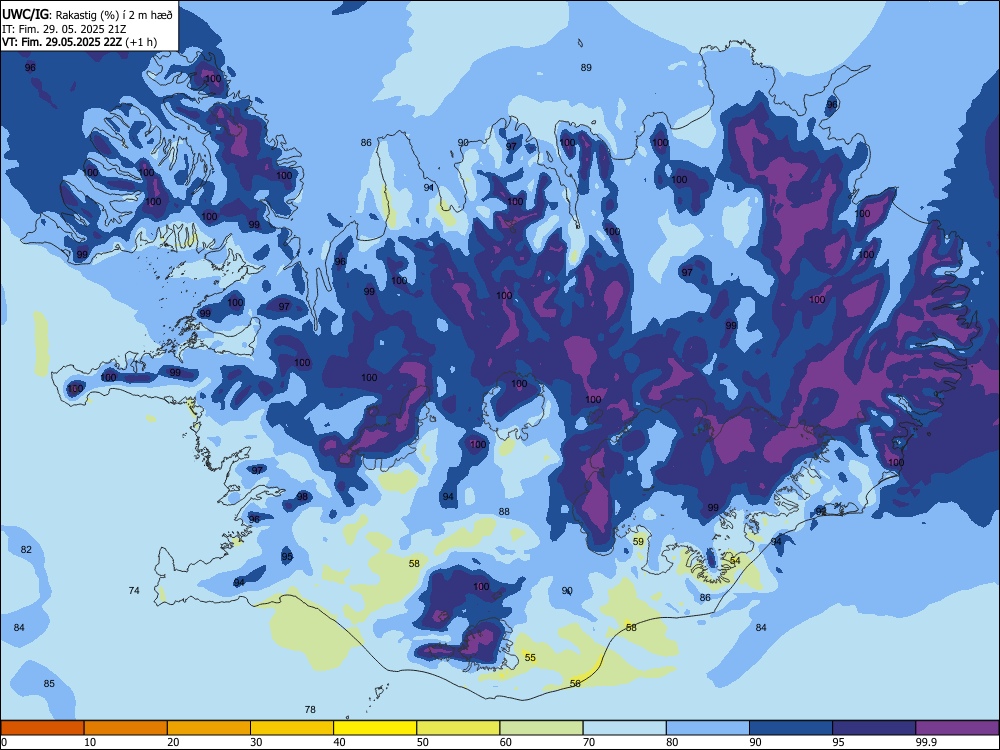Click the humidity value '82' on the map
1000x750 pixels.
click(x=26, y=550)
